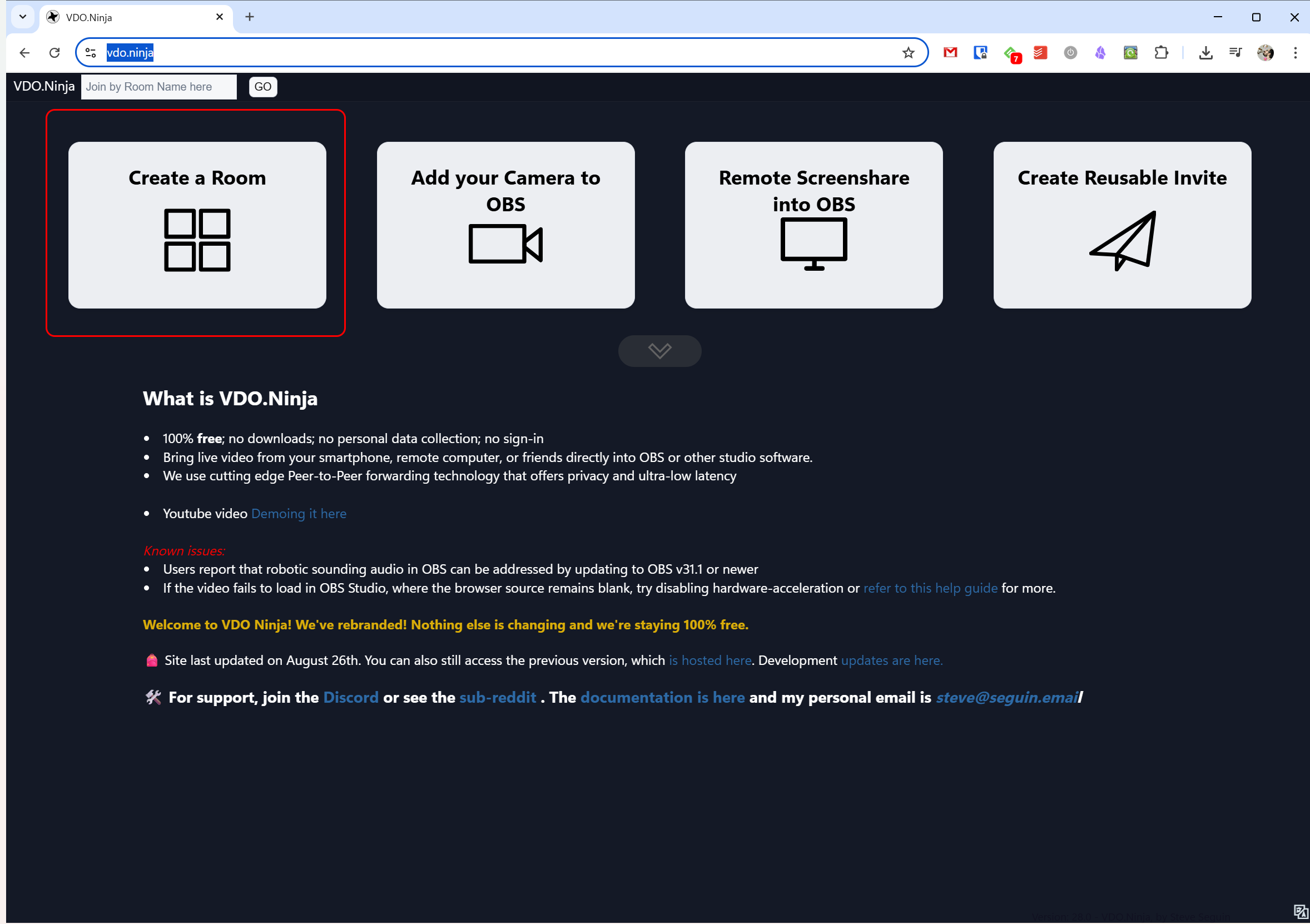Click the paper plane invite icon
1310x924 pixels.
[1122, 241]
